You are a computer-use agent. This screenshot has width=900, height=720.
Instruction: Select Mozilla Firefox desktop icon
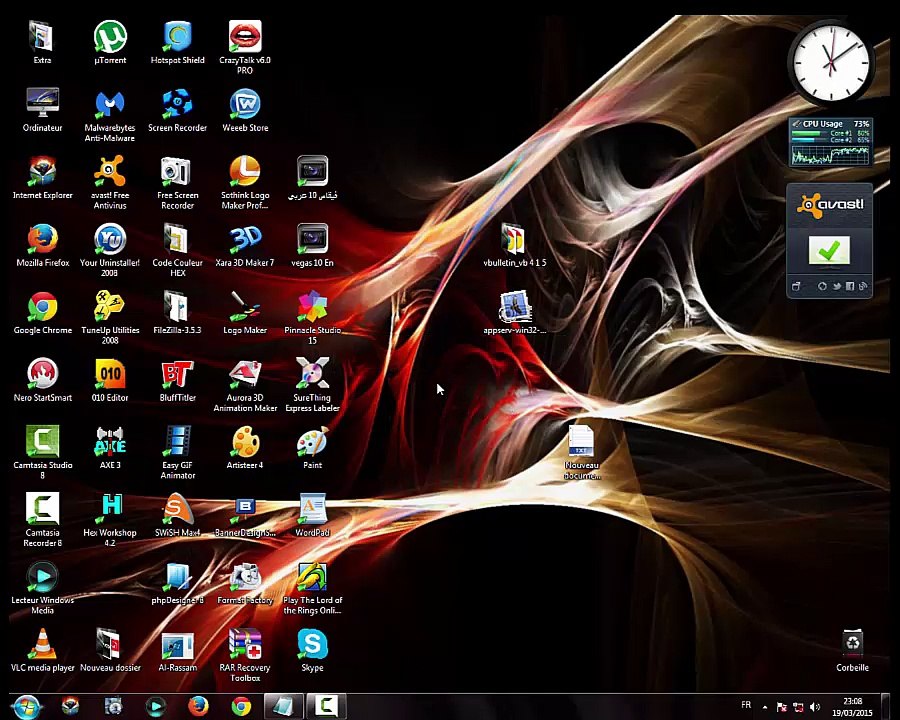click(x=42, y=245)
